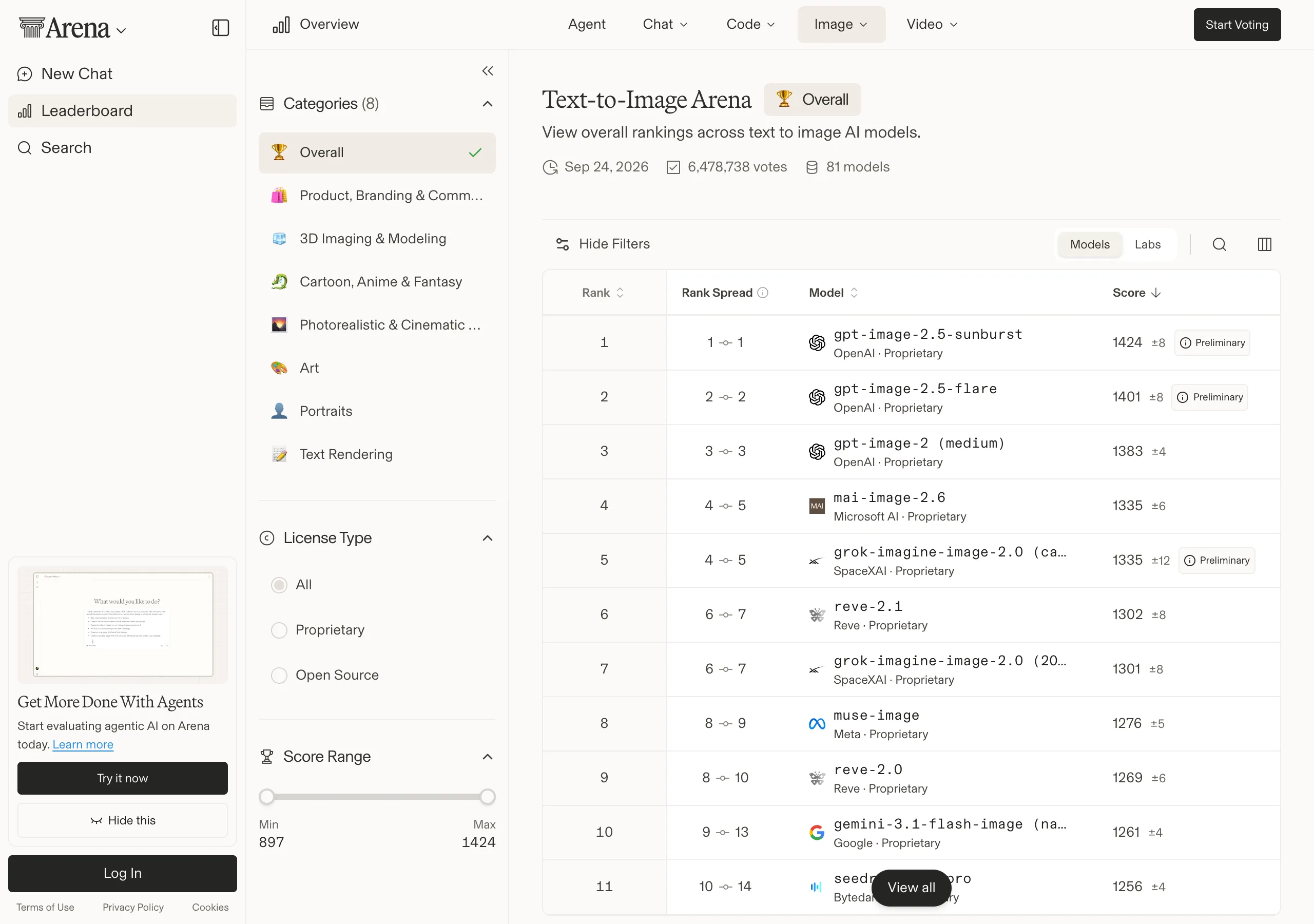Click Preliminary badge on gpt-image-2.5-sunburst row
Viewport: 1314px width, 924px height.
click(x=1212, y=342)
